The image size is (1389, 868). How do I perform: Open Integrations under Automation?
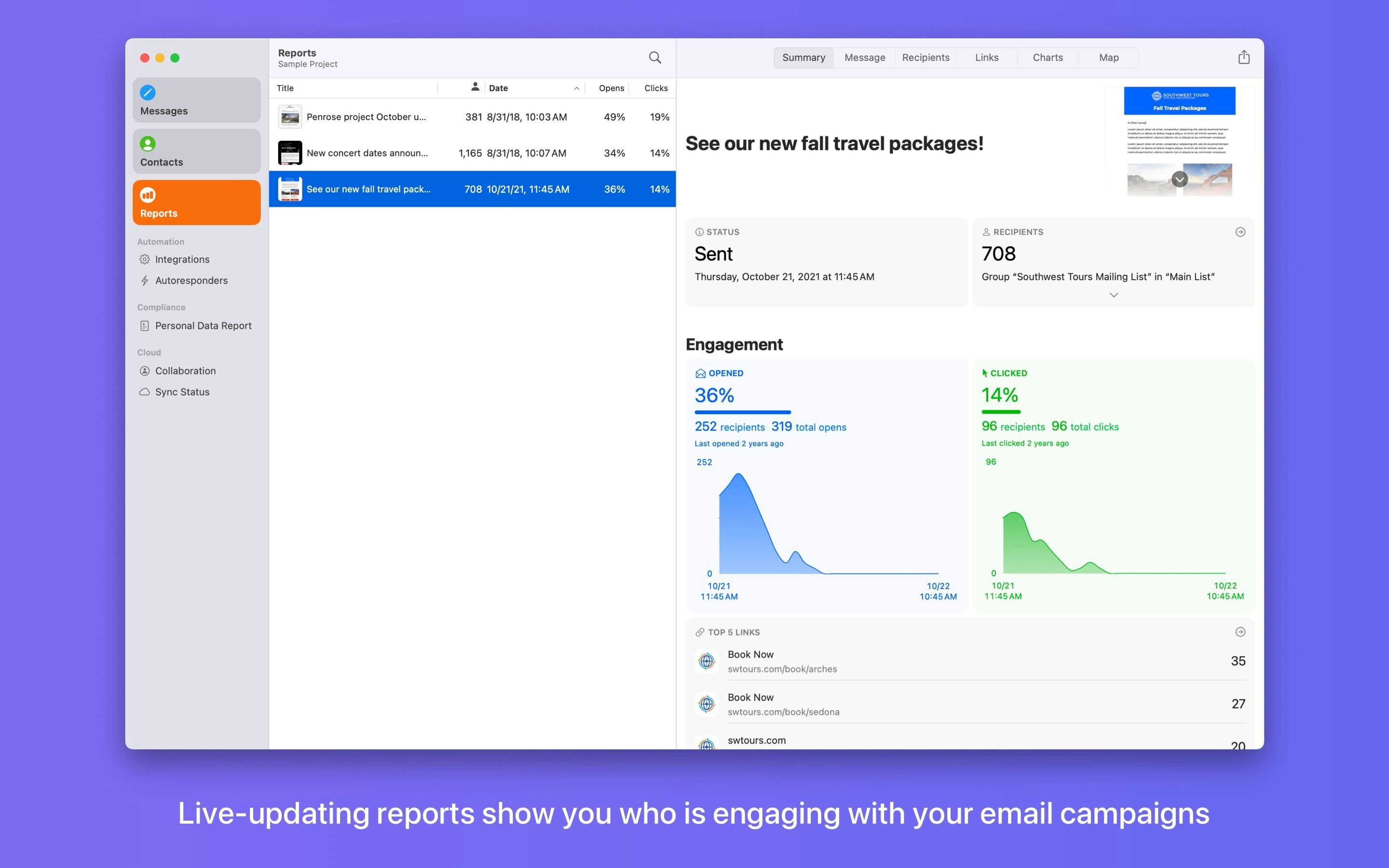(x=182, y=259)
